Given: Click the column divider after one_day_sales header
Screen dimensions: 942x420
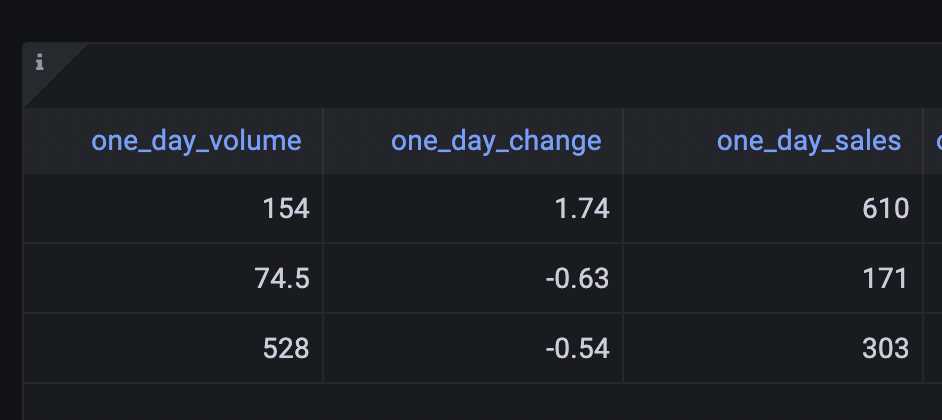Looking at the screenshot, I should pos(923,141).
